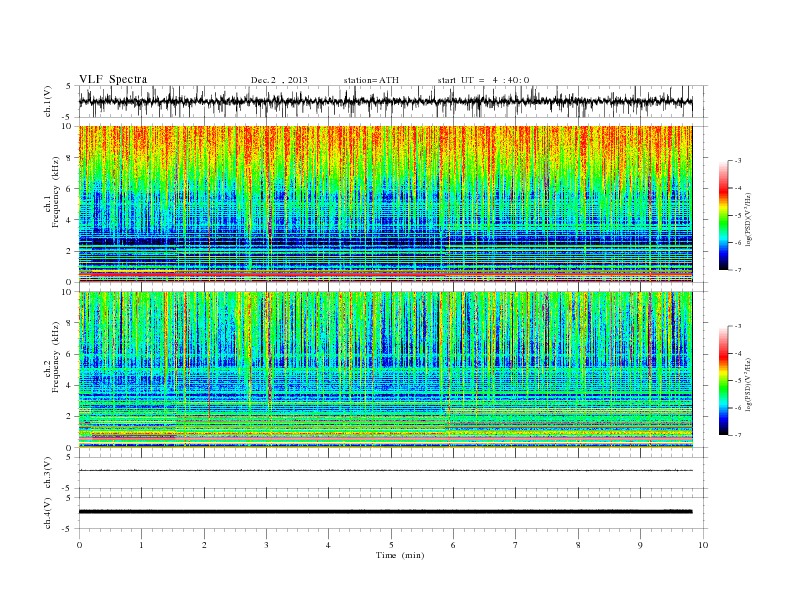Click the "3" time axis tick label
Screen dimensions: 792x612
(266, 545)
